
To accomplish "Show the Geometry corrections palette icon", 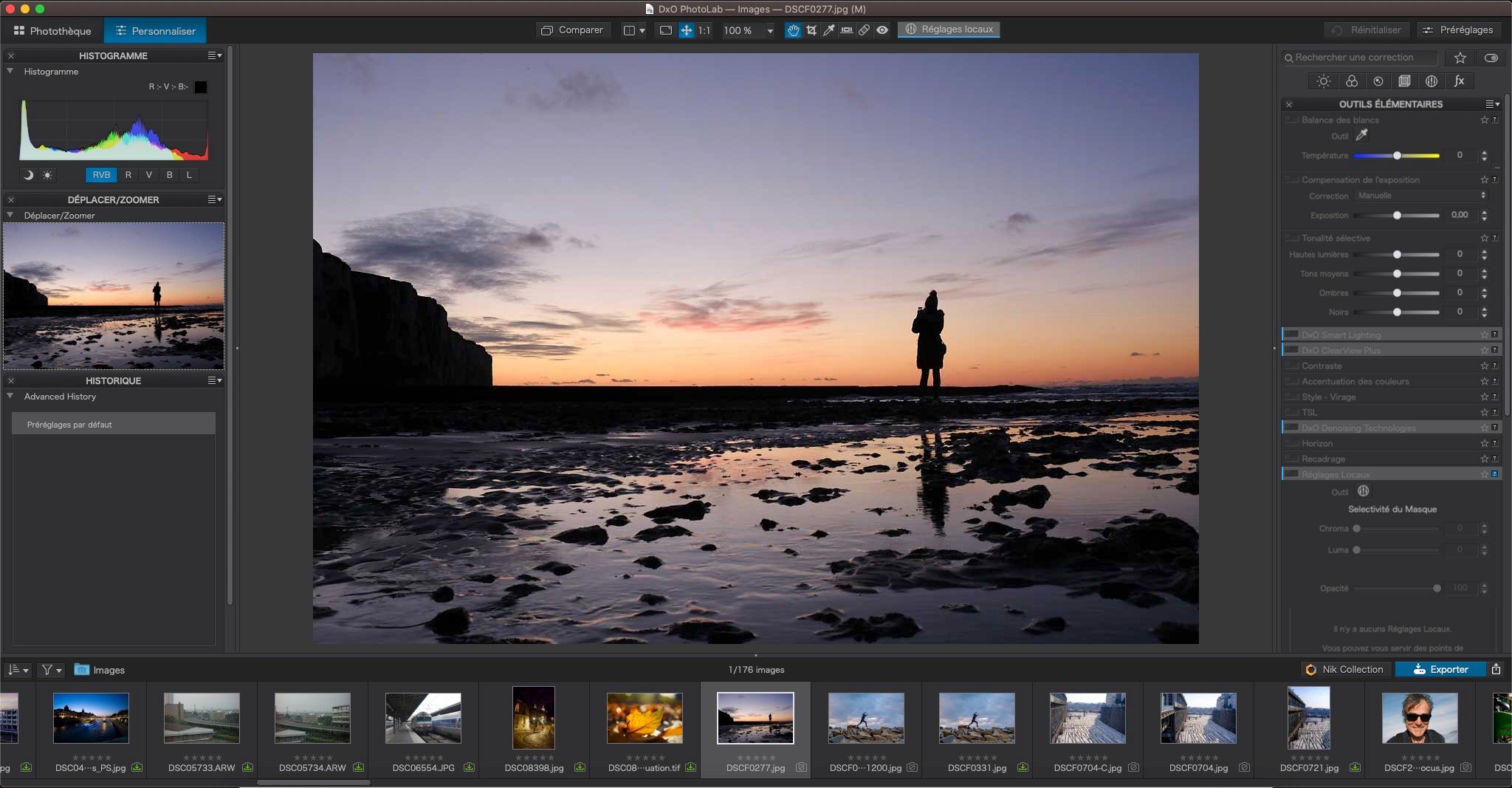I will (x=1404, y=81).
